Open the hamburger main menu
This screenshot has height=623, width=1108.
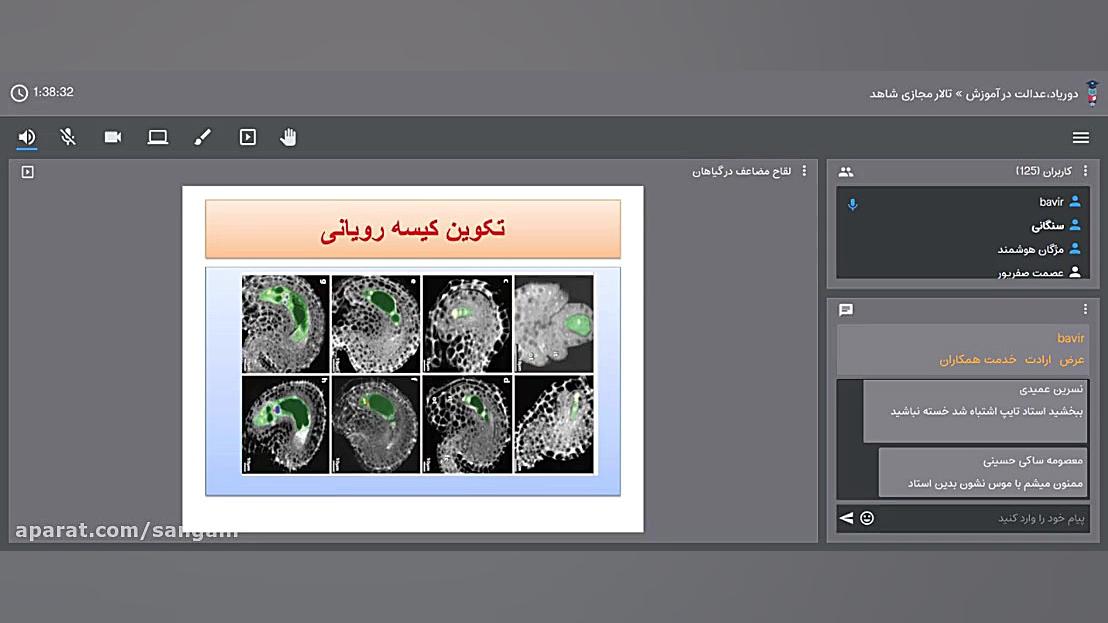1080,138
